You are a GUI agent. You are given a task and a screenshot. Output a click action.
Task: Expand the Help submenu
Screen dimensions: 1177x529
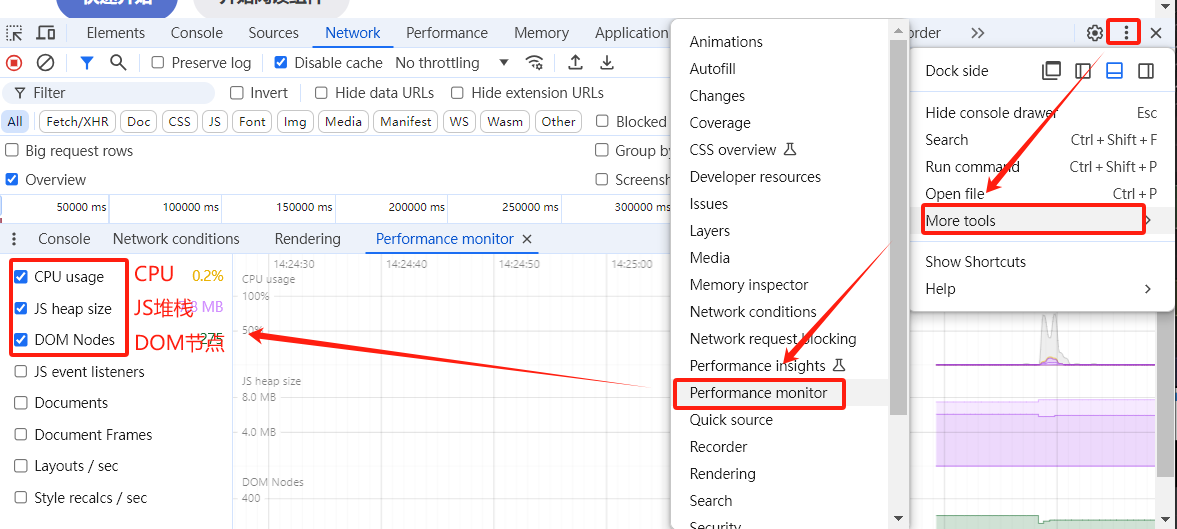pos(1041,289)
